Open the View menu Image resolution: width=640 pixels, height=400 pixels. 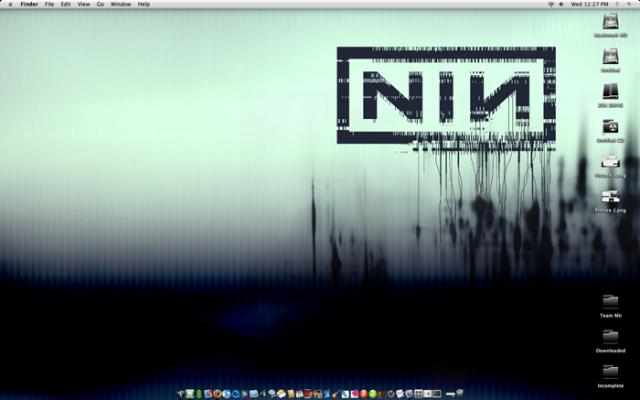84,4
